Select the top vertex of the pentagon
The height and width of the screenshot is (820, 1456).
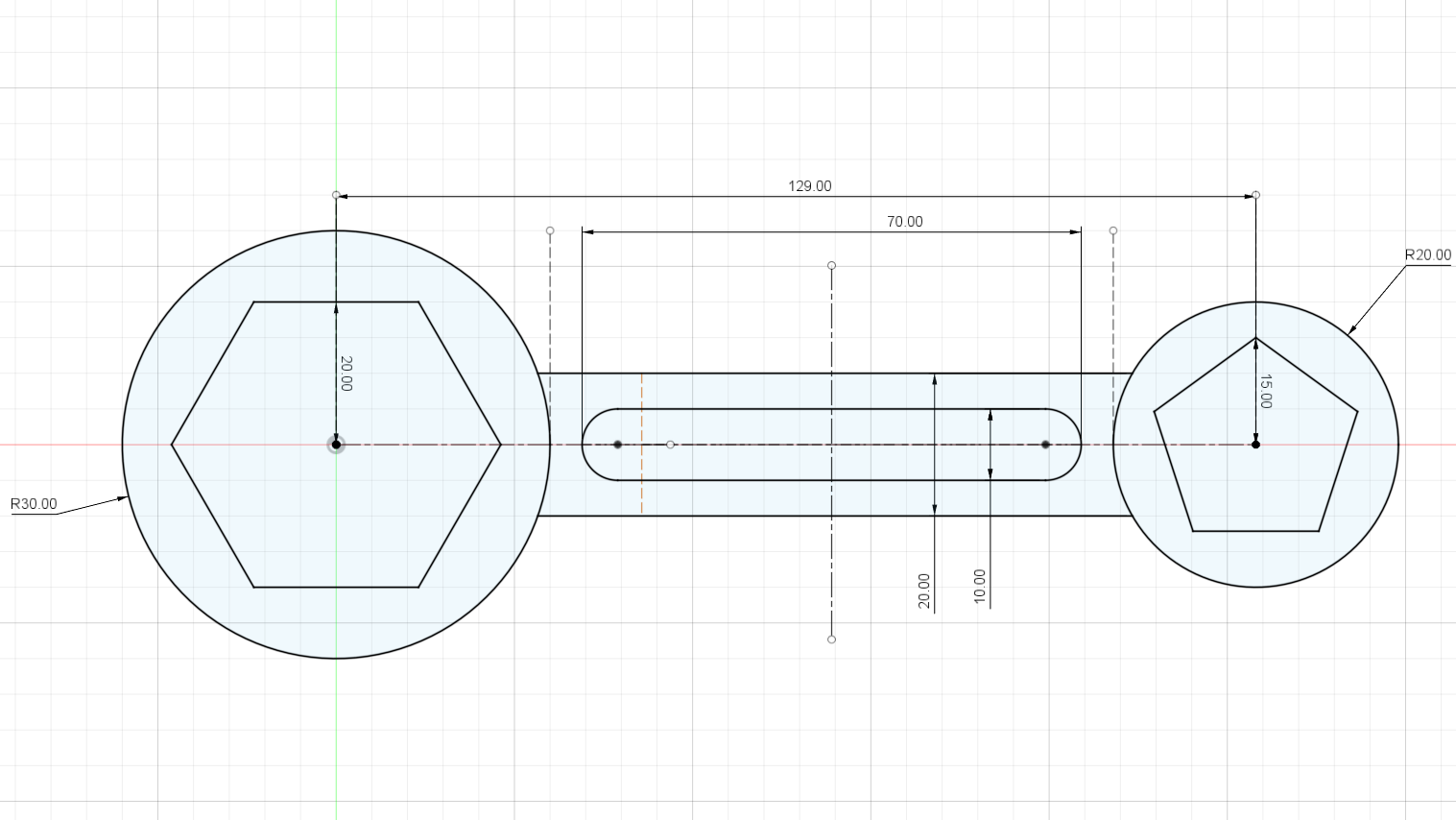1255,338
